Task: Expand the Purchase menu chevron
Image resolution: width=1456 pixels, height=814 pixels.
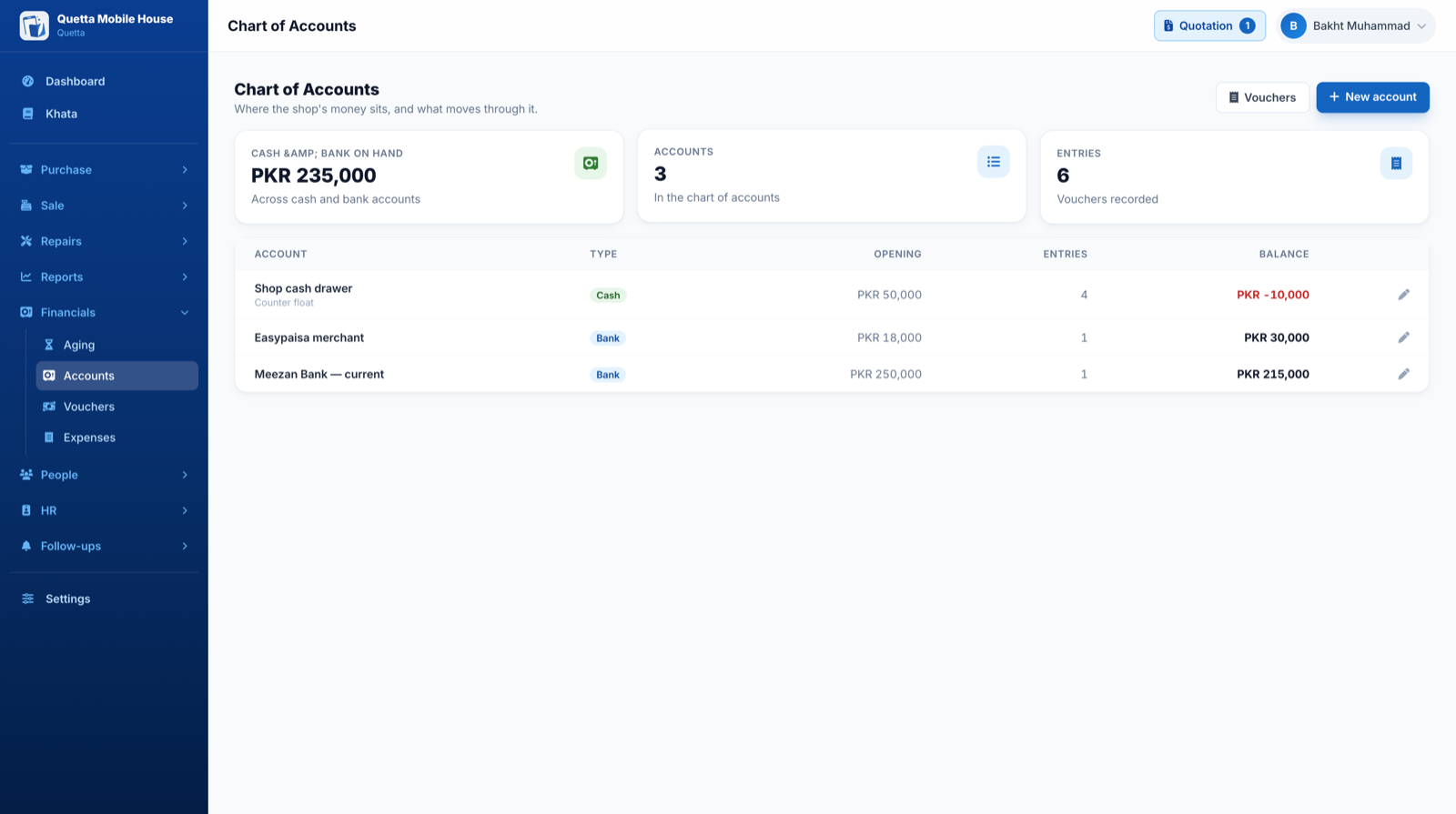Action: pos(185,170)
